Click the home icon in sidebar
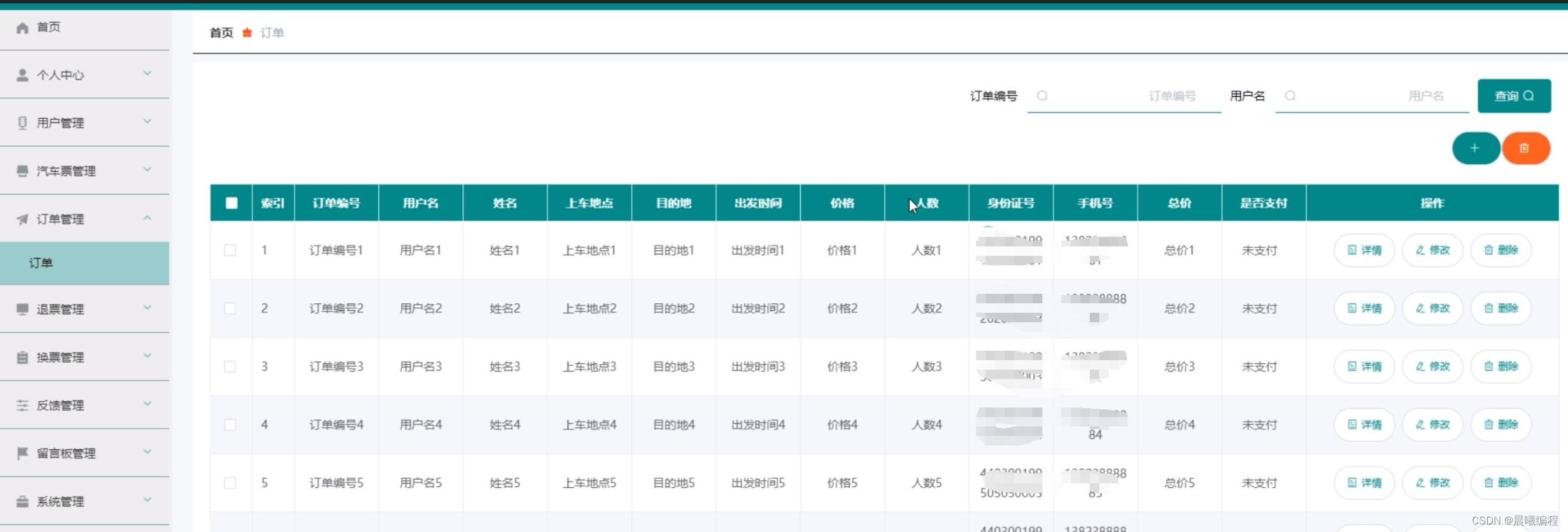This screenshot has width=1568, height=532. [x=22, y=27]
